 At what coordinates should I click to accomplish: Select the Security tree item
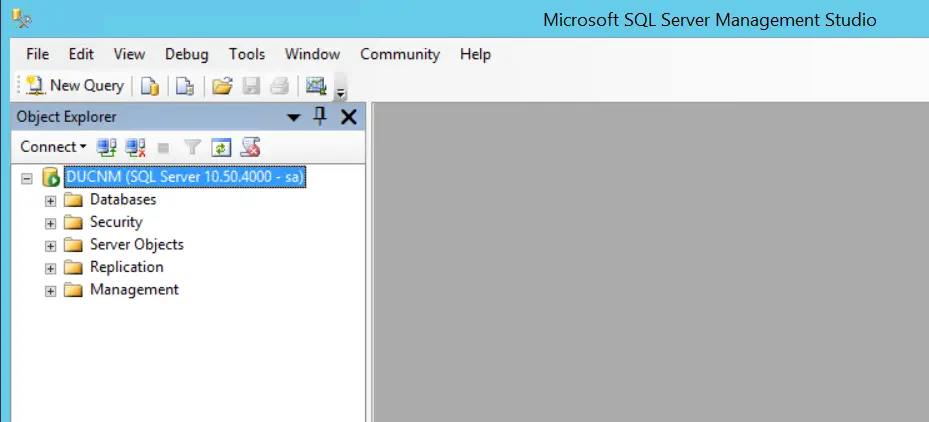(x=116, y=222)
